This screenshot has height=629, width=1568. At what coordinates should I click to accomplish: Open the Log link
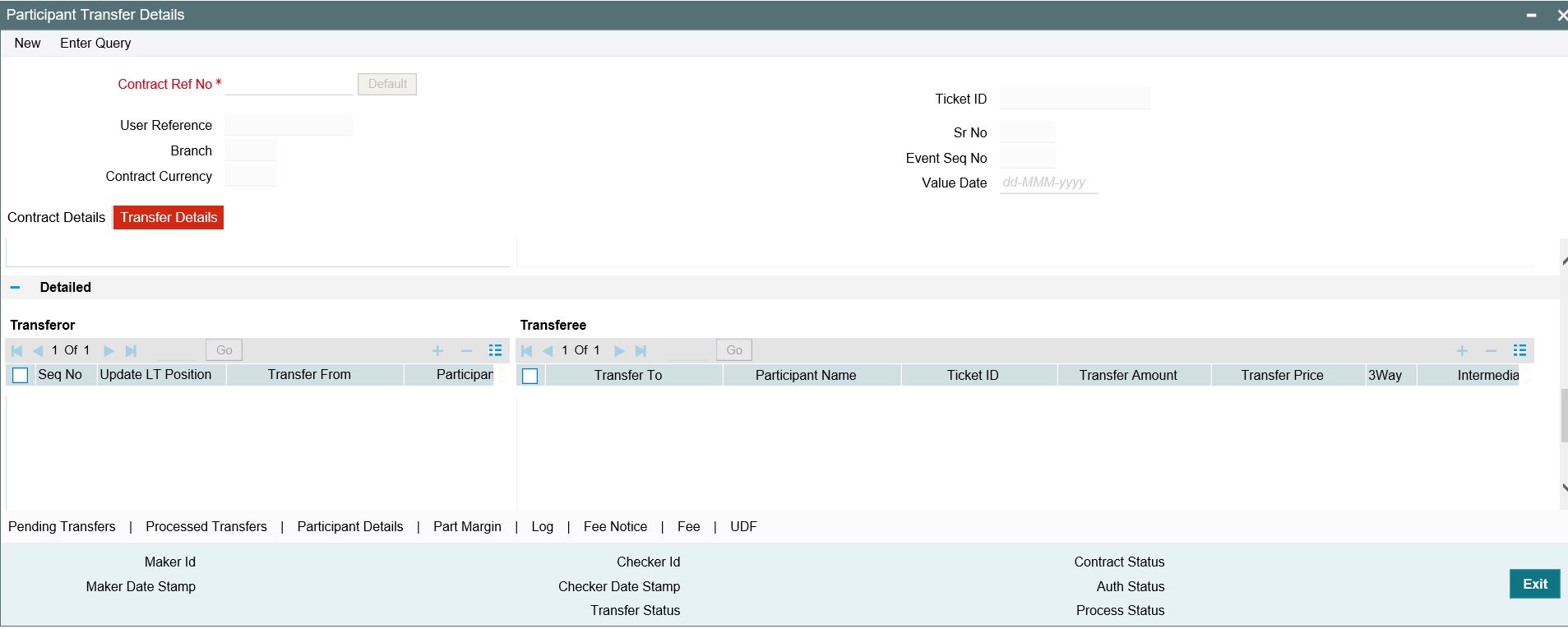[x=543, y=526]
